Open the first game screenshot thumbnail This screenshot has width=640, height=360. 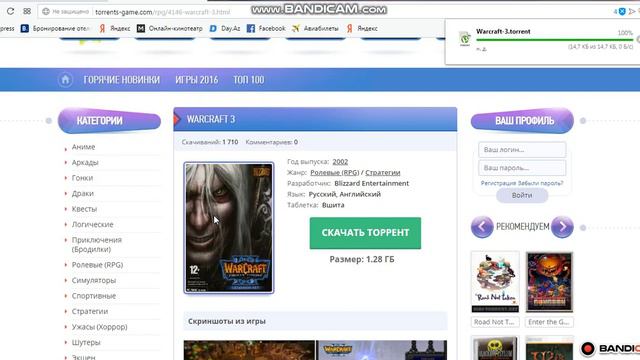(x=249, y=350)
